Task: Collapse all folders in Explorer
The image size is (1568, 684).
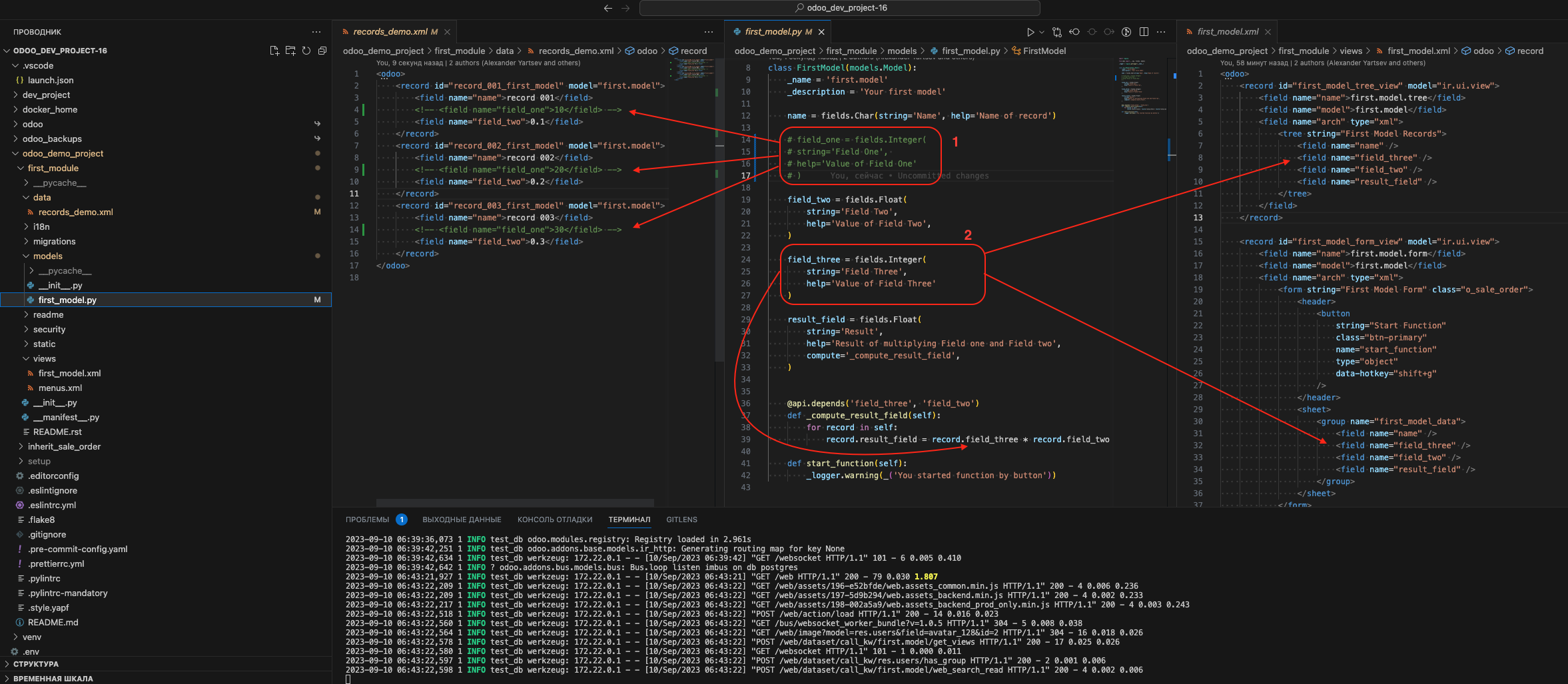Action: tap(322, 51)
